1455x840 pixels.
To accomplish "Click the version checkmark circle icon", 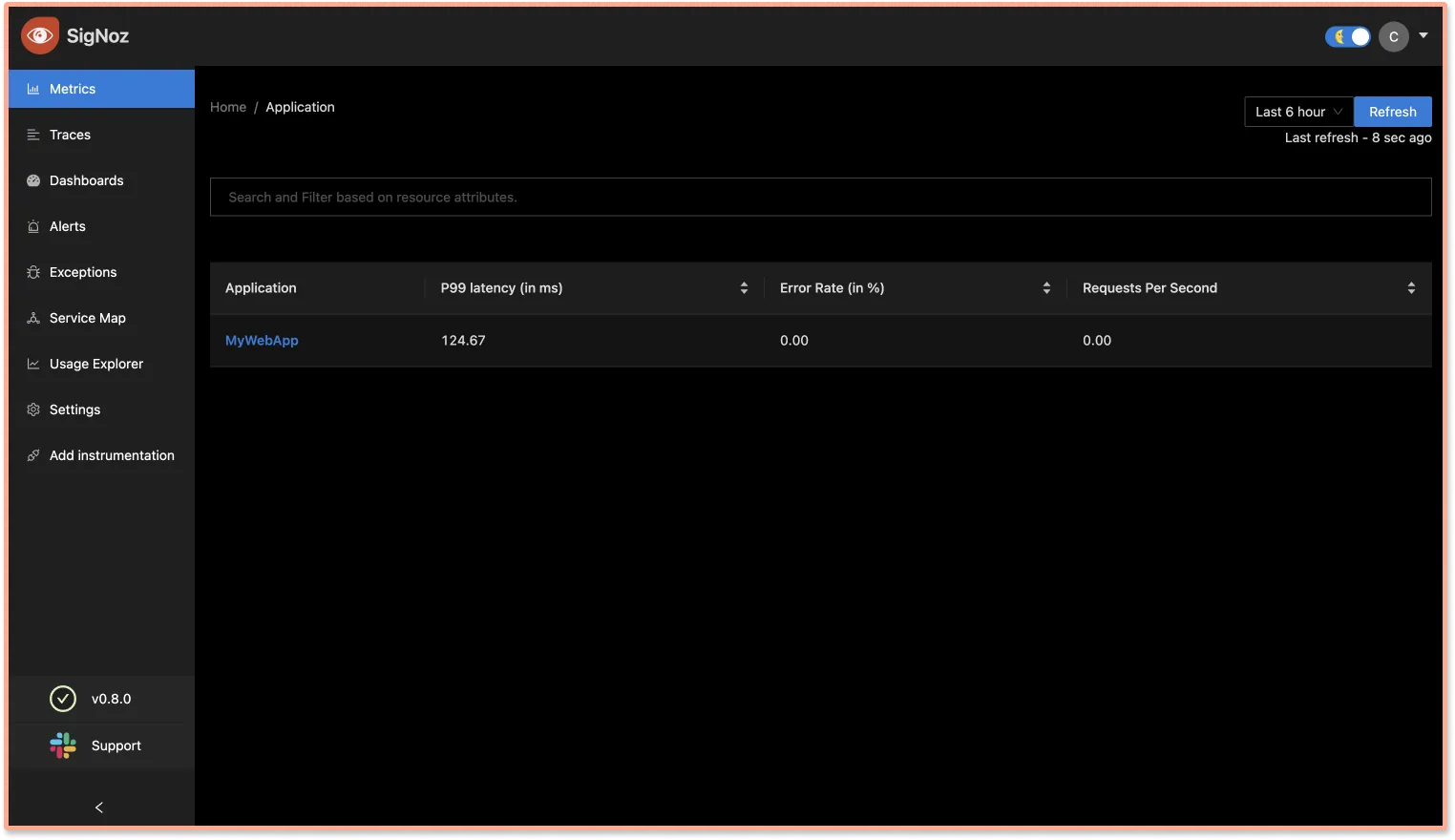I will pyautogui.click(x=63, y=699).
